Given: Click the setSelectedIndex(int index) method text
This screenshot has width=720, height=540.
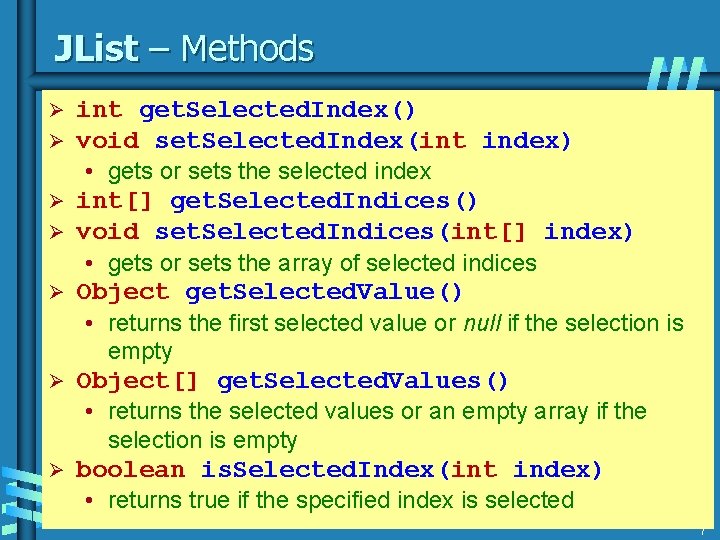Looking at the screenshot, I should pyautogui.click(x=363, y=141).
